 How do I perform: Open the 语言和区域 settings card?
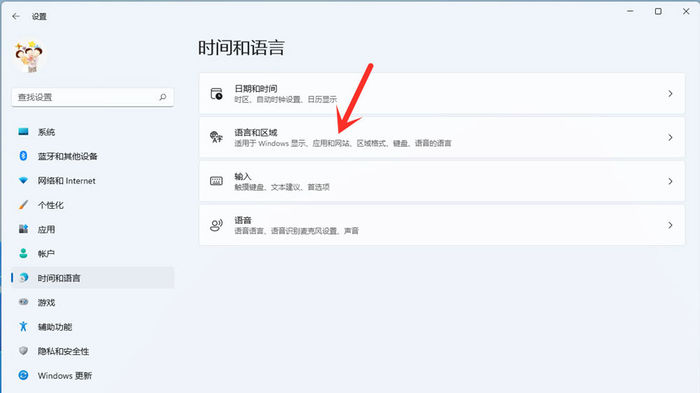pos(442,137)
